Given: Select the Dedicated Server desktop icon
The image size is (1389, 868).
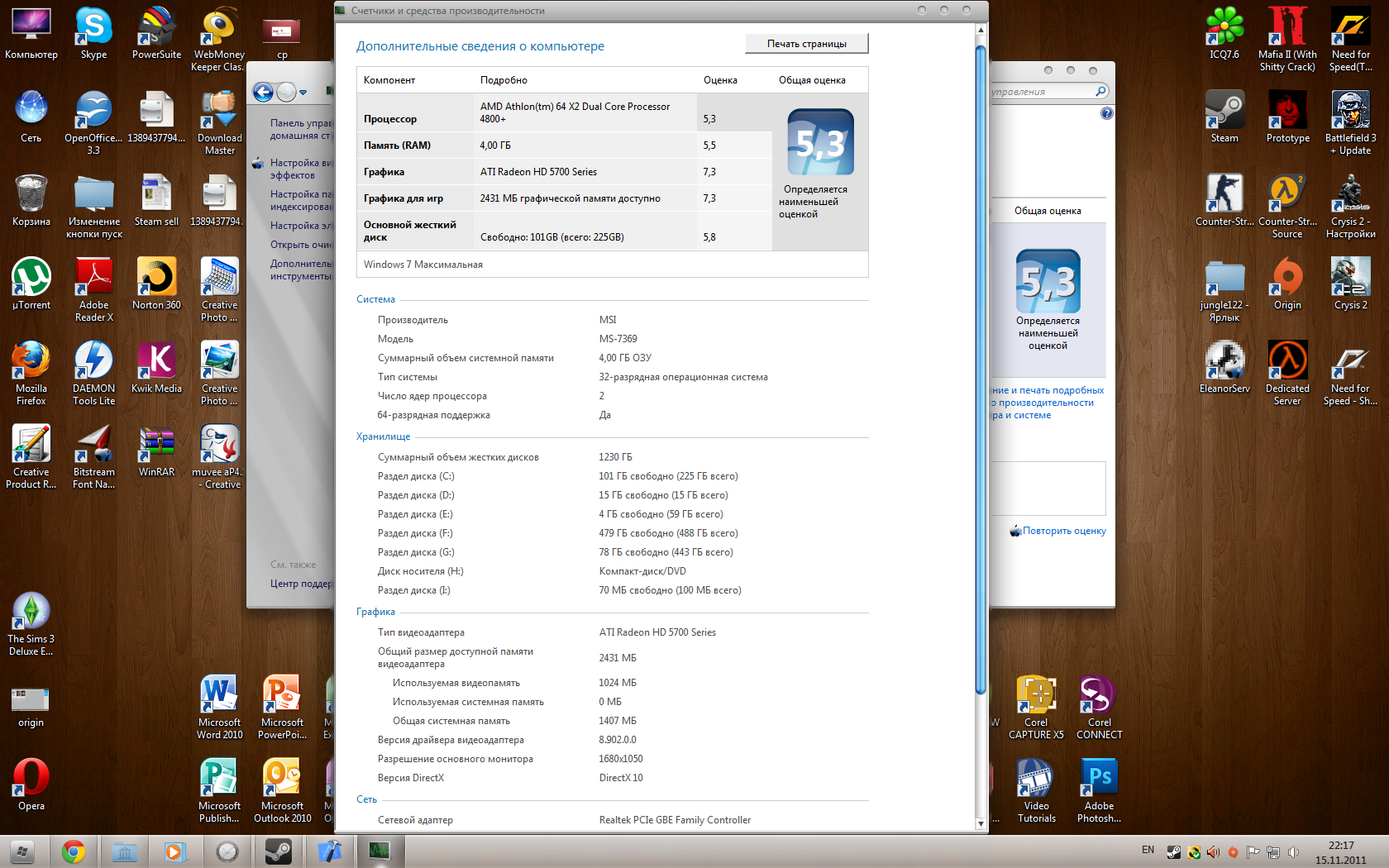Looking at the screenshot, I should [x=1287, y=373].
